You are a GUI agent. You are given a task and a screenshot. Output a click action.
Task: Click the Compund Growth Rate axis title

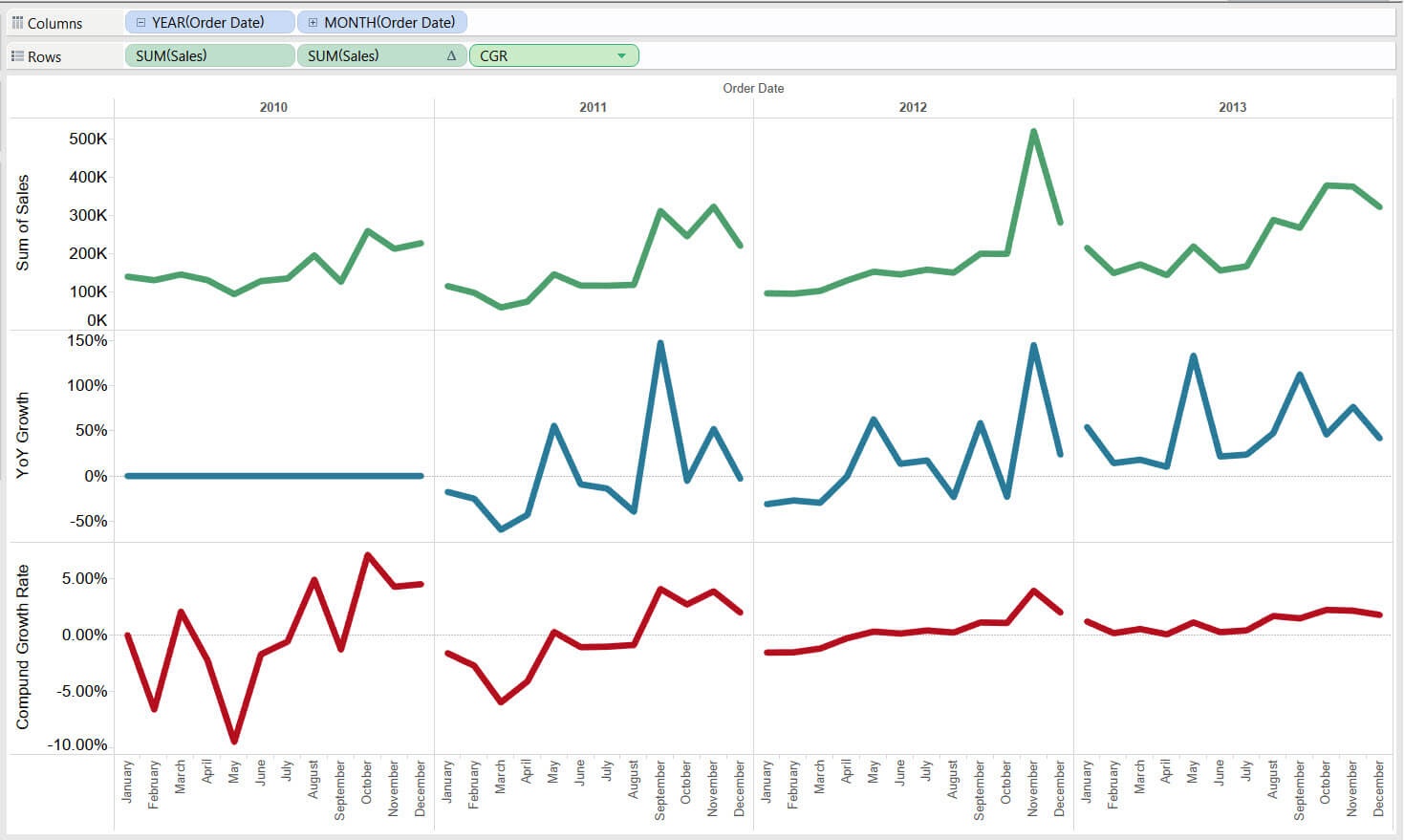point(23,647)
